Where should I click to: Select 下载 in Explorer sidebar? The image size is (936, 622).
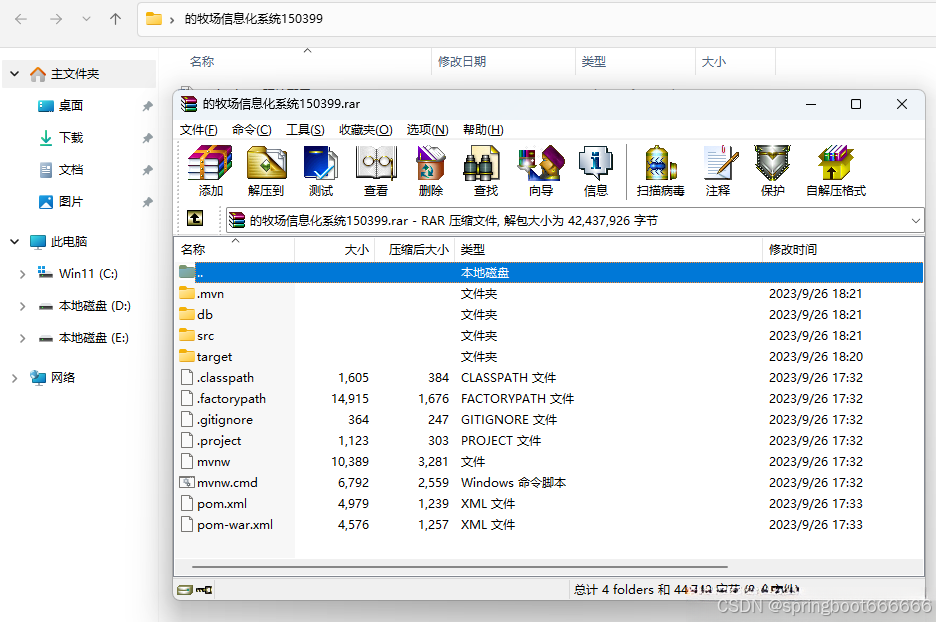pyautogui.click(x=70, y=138)
